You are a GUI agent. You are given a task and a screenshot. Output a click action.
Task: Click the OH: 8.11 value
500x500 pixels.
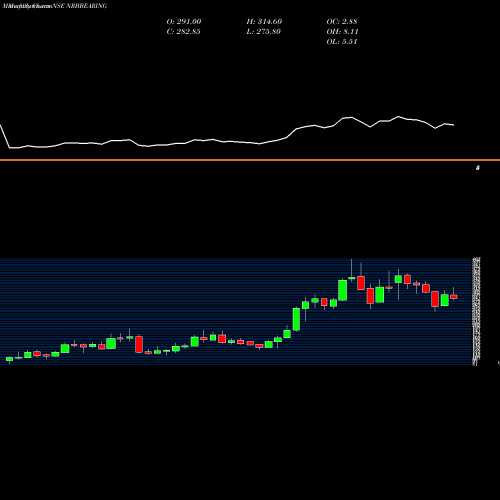[342, 32]
